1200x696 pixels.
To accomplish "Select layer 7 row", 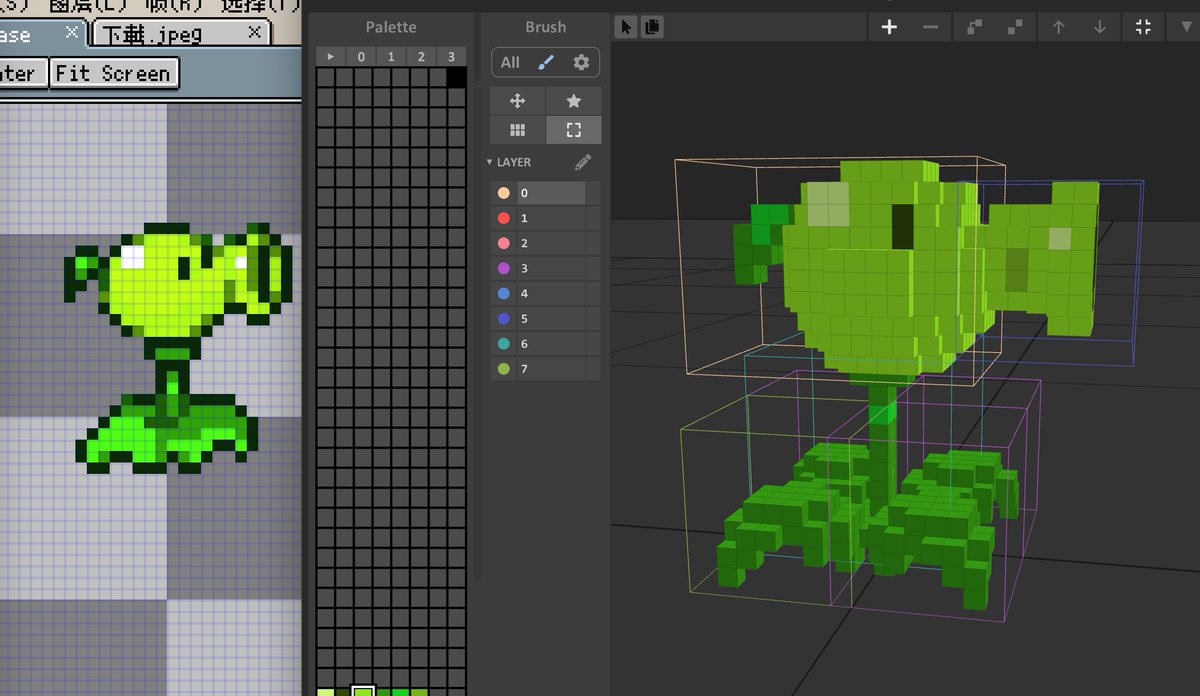I will [545, 369].
